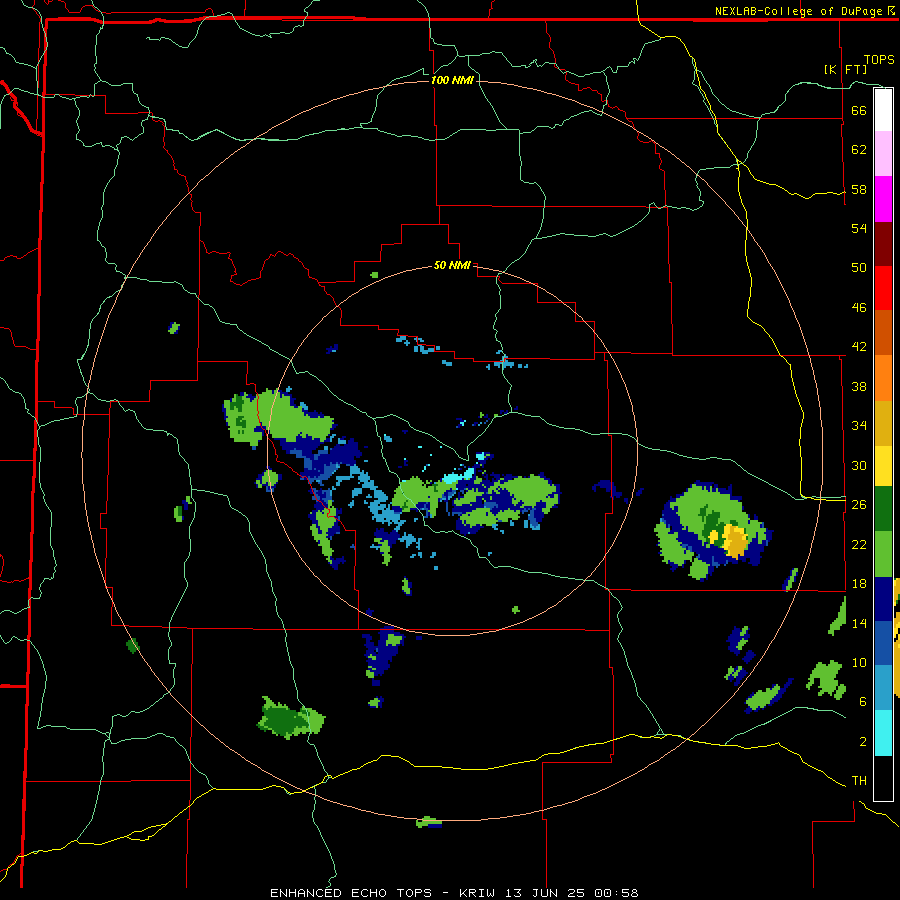900x900 pixels.
Task: Click the "22" legend value
Action: coord(859,544)
